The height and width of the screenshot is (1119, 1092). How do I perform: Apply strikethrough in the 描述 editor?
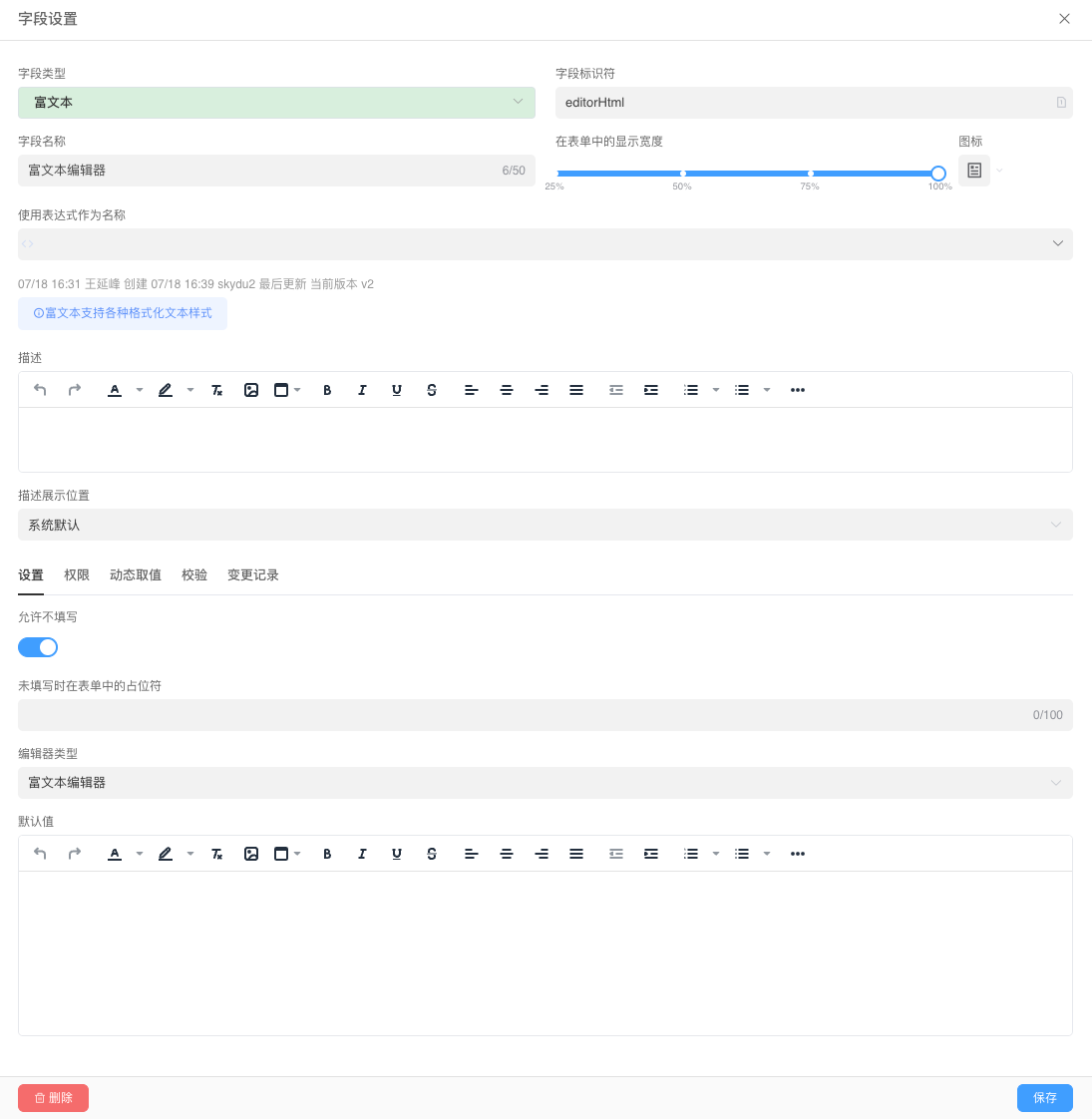pyautogui.click(x=432, y=390)
